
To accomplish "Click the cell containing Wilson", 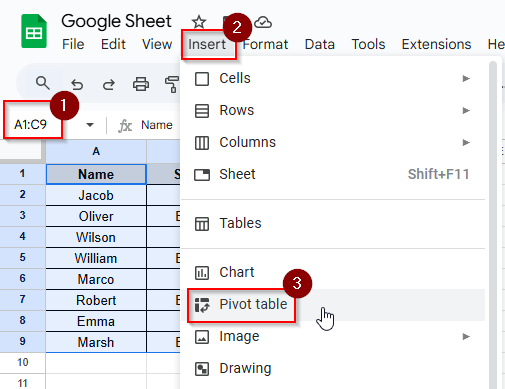I will point(96,237).
